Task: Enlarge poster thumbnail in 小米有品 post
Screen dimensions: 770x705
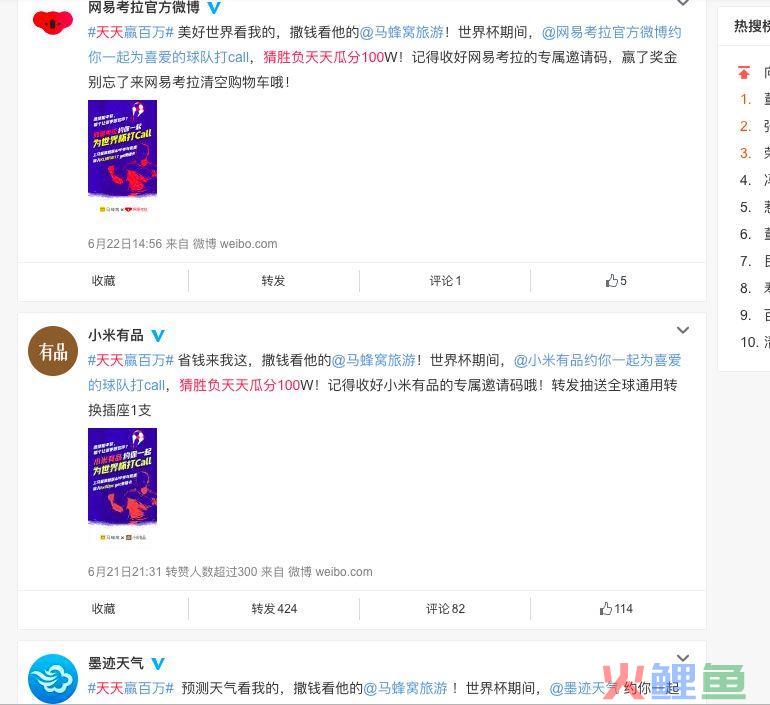Action: [x=122, y=485]
